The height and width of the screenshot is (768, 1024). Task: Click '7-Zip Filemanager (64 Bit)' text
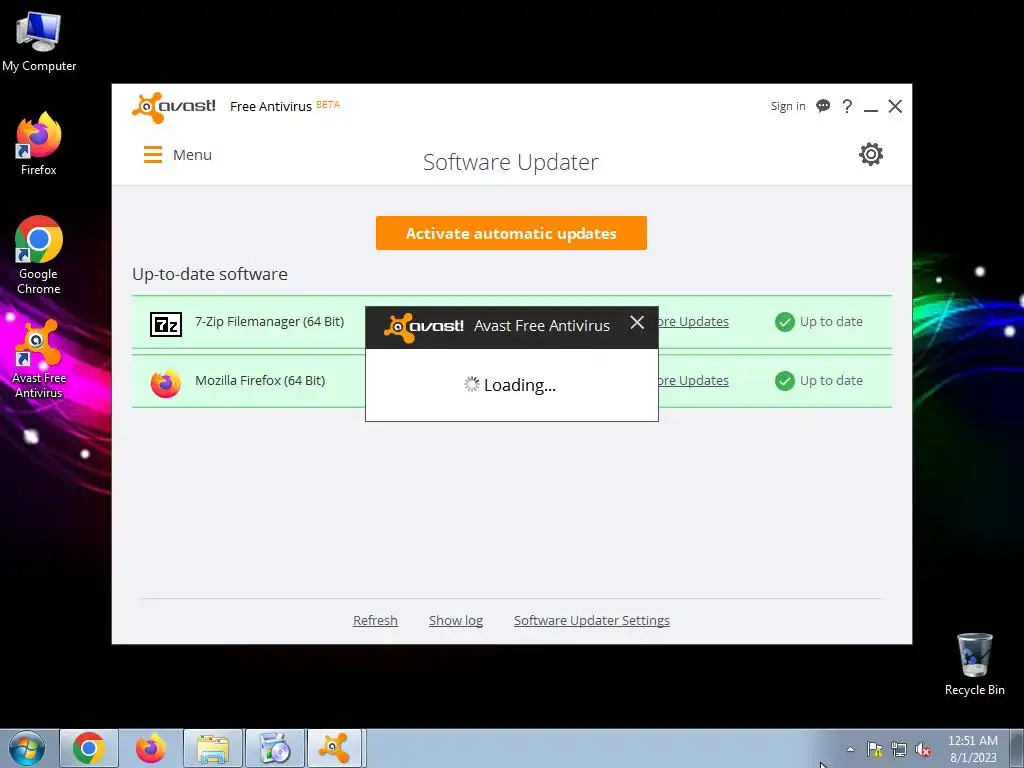coord(269,321)
